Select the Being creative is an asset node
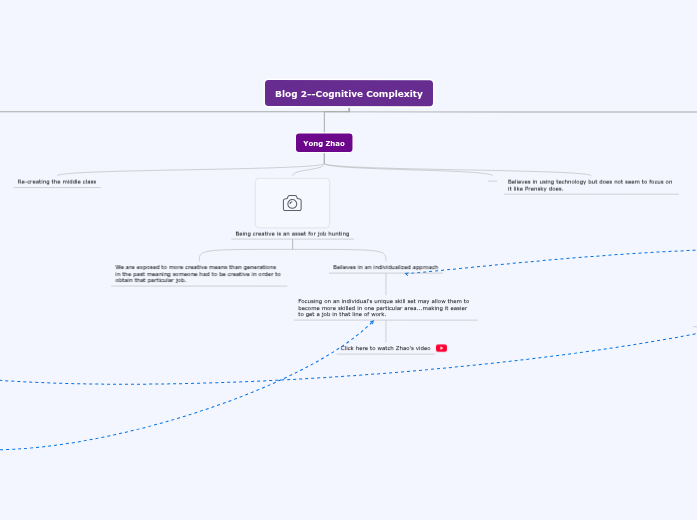This screenshot has width=697, height=520. tap(292, 233)
